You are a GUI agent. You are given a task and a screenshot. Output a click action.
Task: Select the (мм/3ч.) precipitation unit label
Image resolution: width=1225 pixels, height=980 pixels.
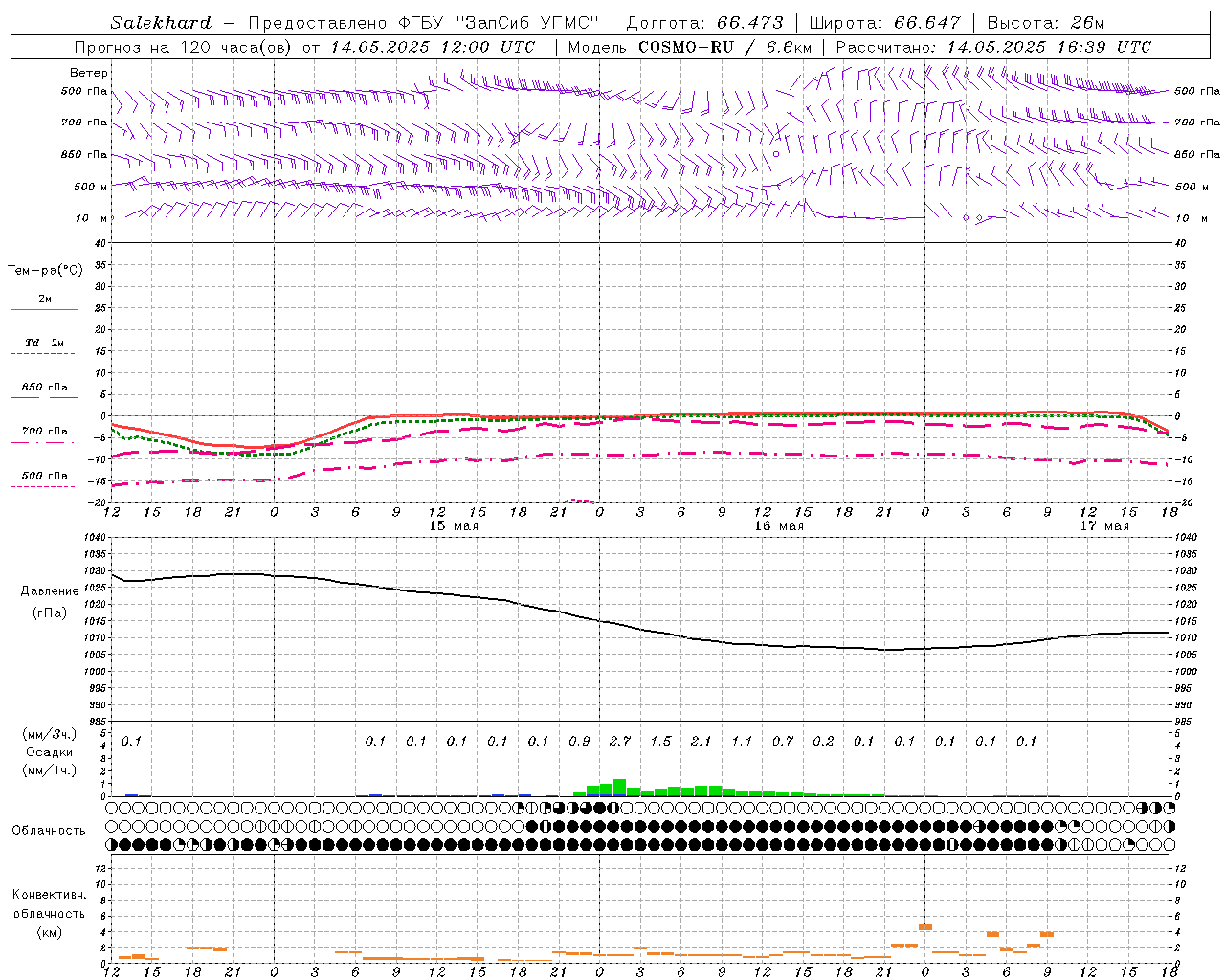[50, 734]
